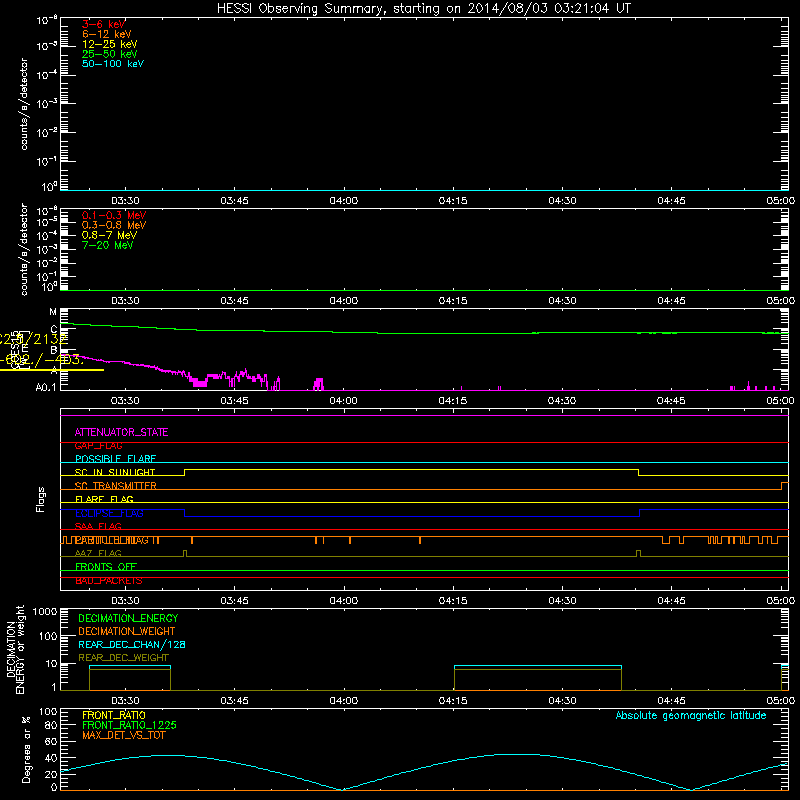Click the 03:45 tick below the GOES panel
Screen dimensions: 800x800
click(234, 401)
